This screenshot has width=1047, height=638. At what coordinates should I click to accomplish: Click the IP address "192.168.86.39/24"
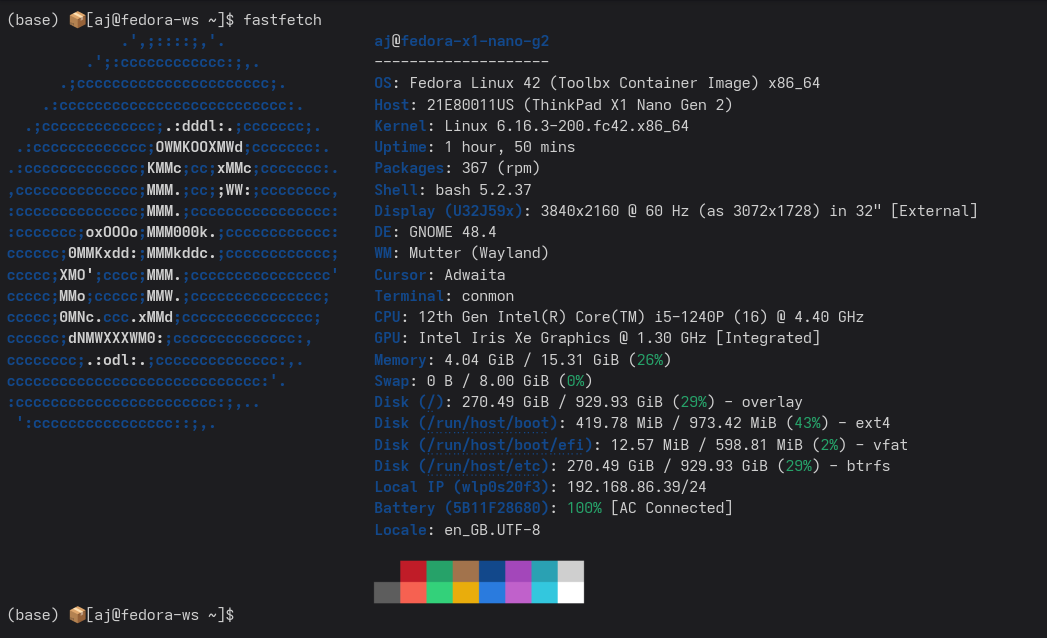click(x=636, y=487)
